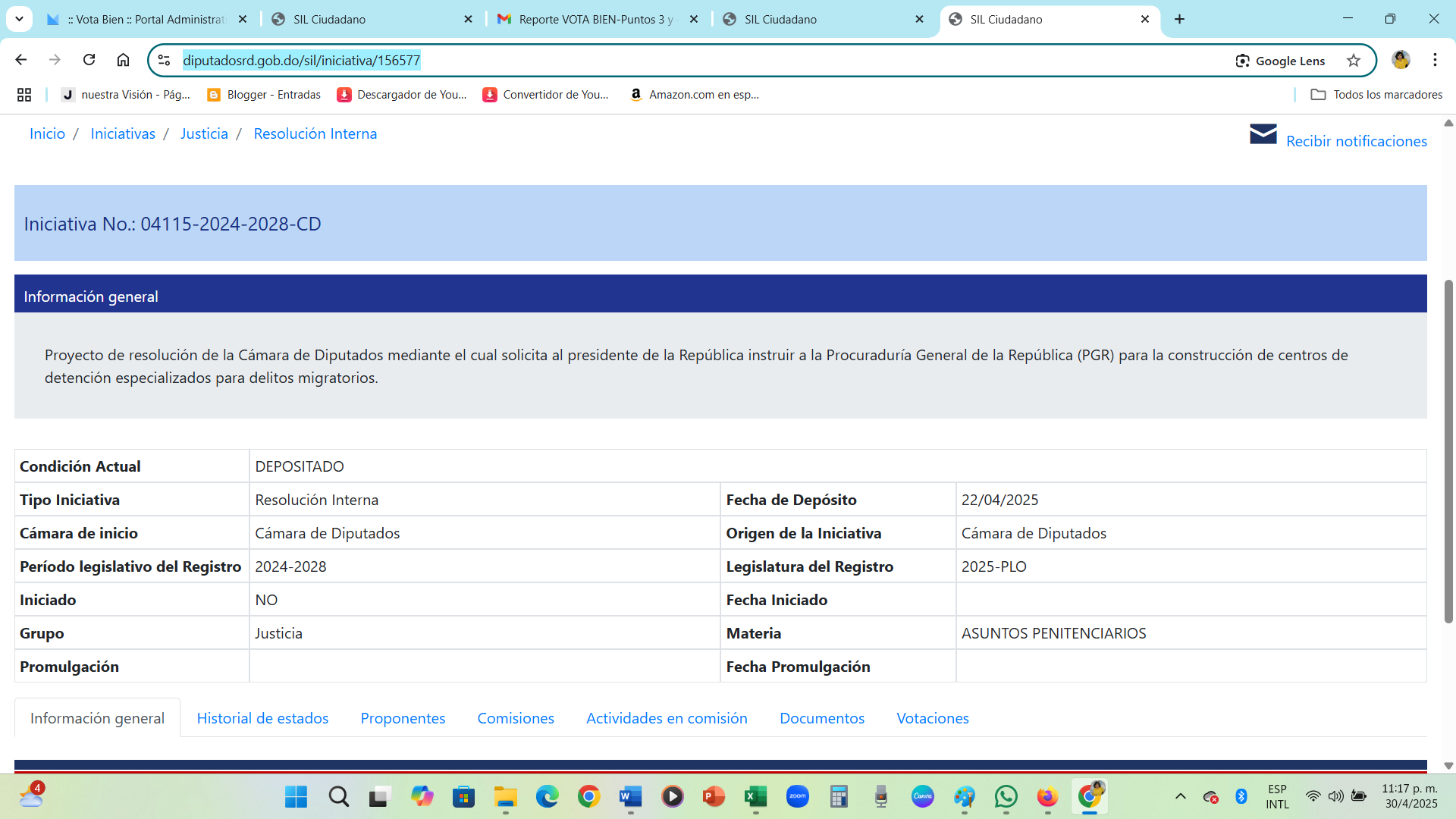Viewport: 1456px width, 819px height.
Task: Open the tab search dropdown arrow
Action: coord(19,19)
